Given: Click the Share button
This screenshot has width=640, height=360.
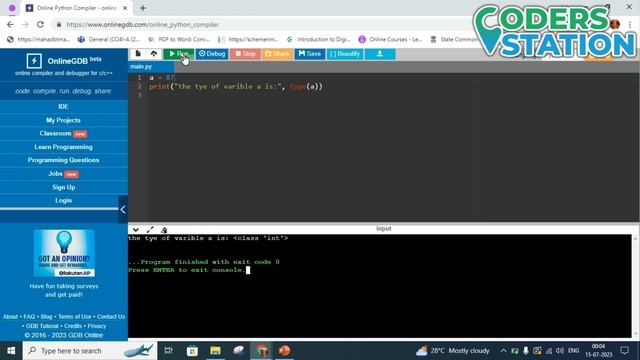Looking at the screenshot, I should [x=278, y=54].
